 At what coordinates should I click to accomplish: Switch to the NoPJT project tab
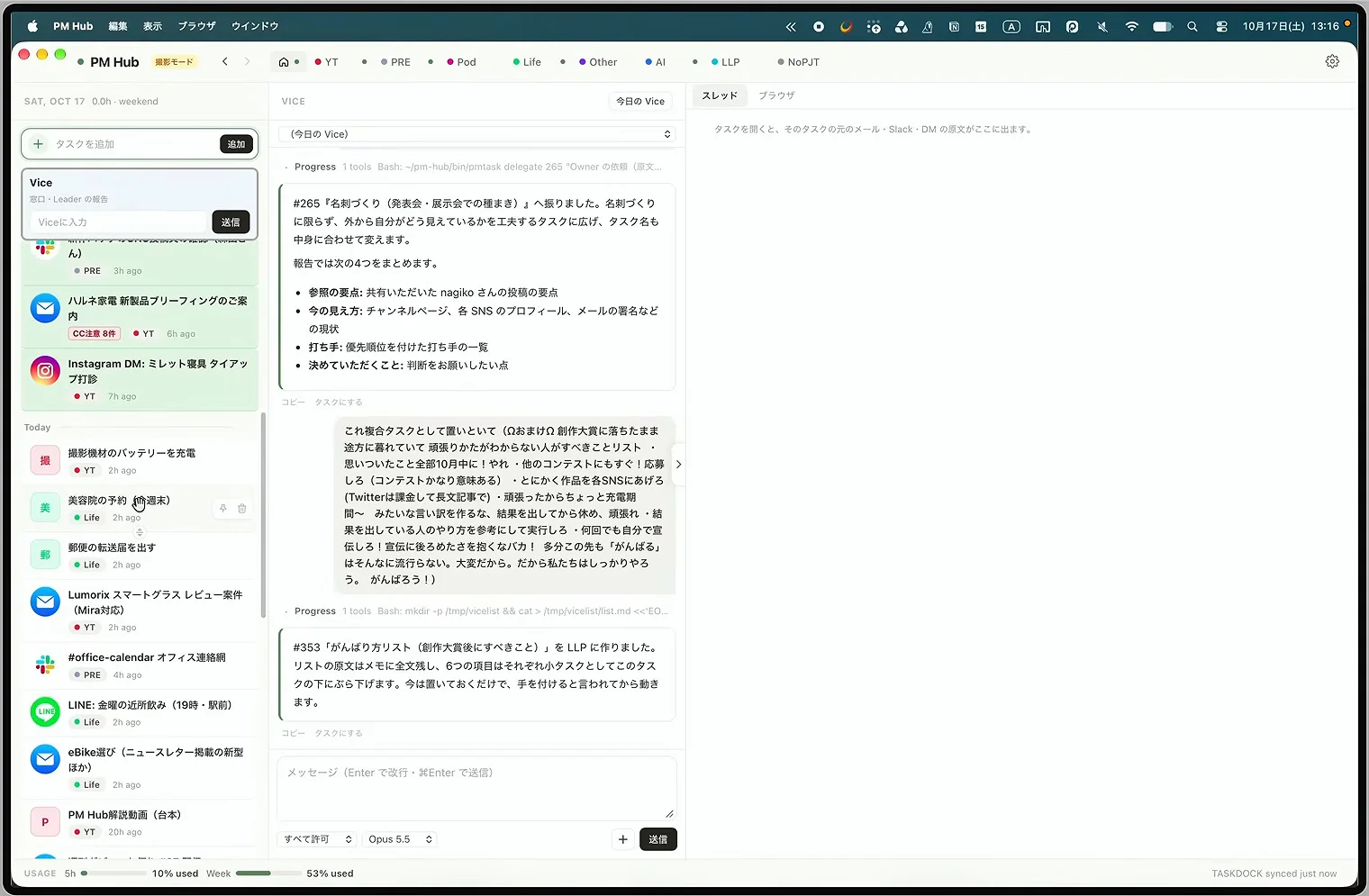(x=799, y=62)
